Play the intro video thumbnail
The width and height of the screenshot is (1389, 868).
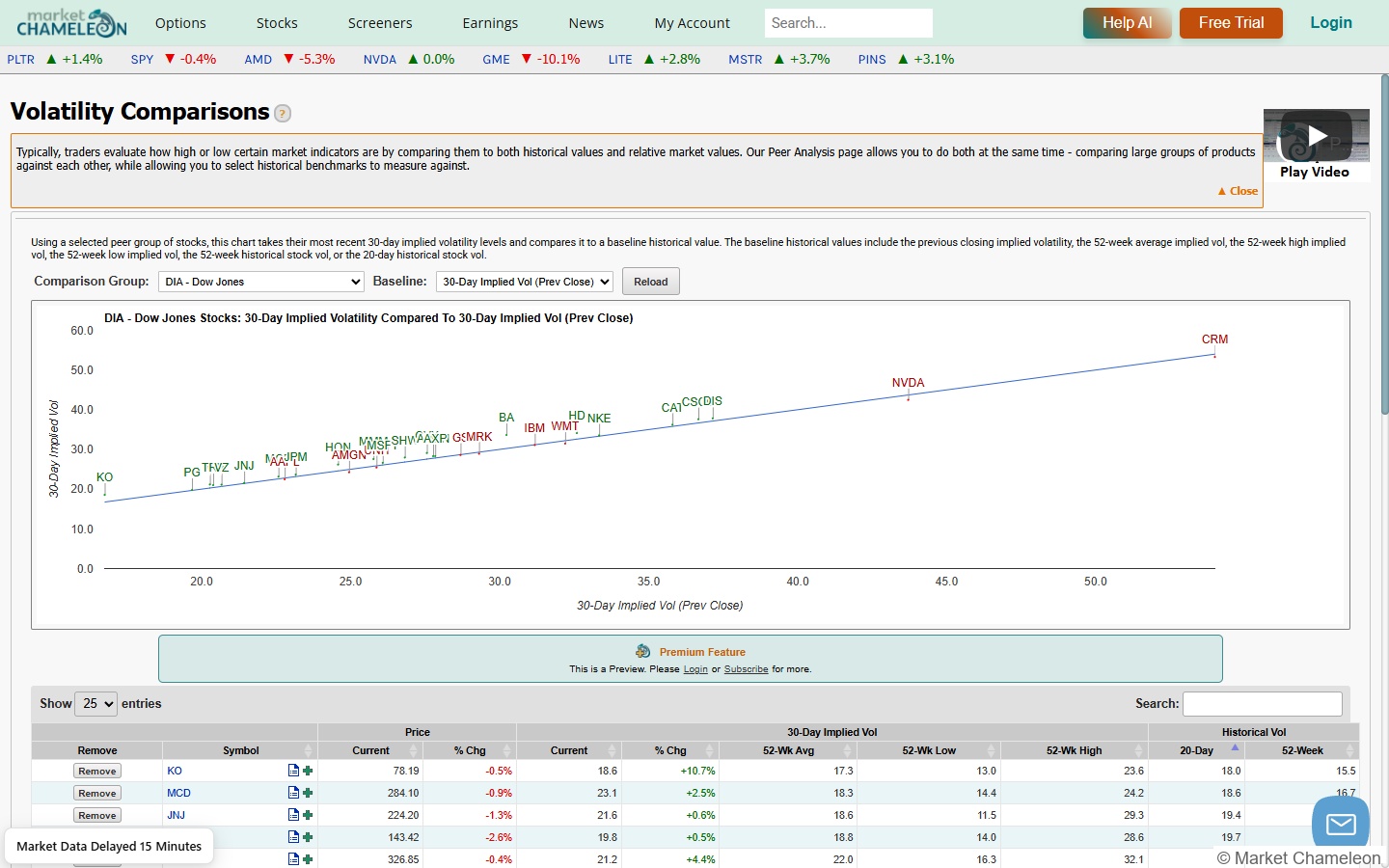(x=1316, y=136)
